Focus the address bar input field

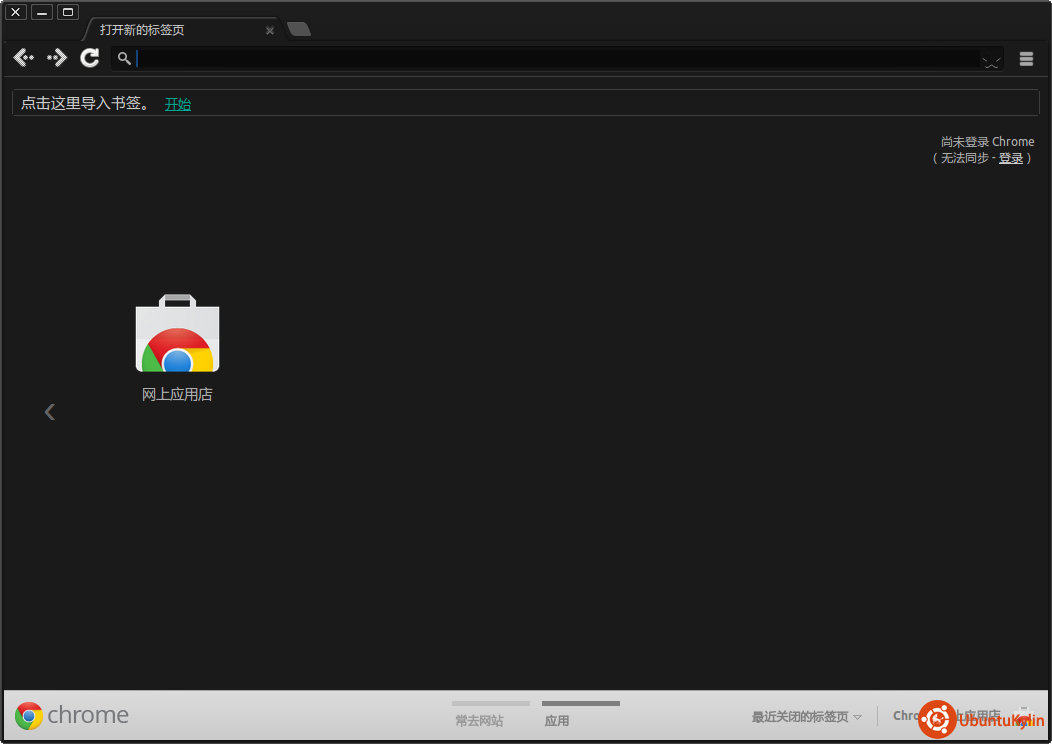click(x=550, y=59)
